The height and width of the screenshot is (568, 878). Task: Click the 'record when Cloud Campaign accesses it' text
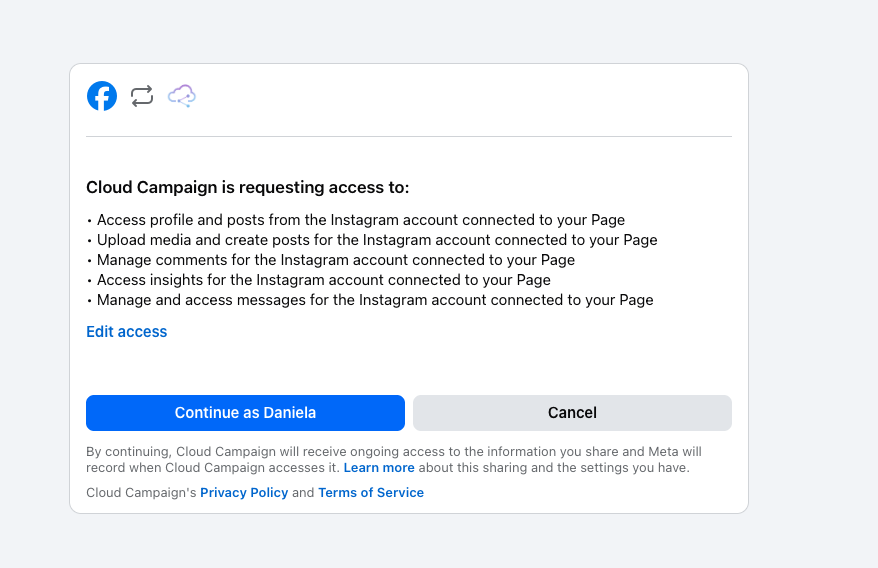[x=212, y=468]
